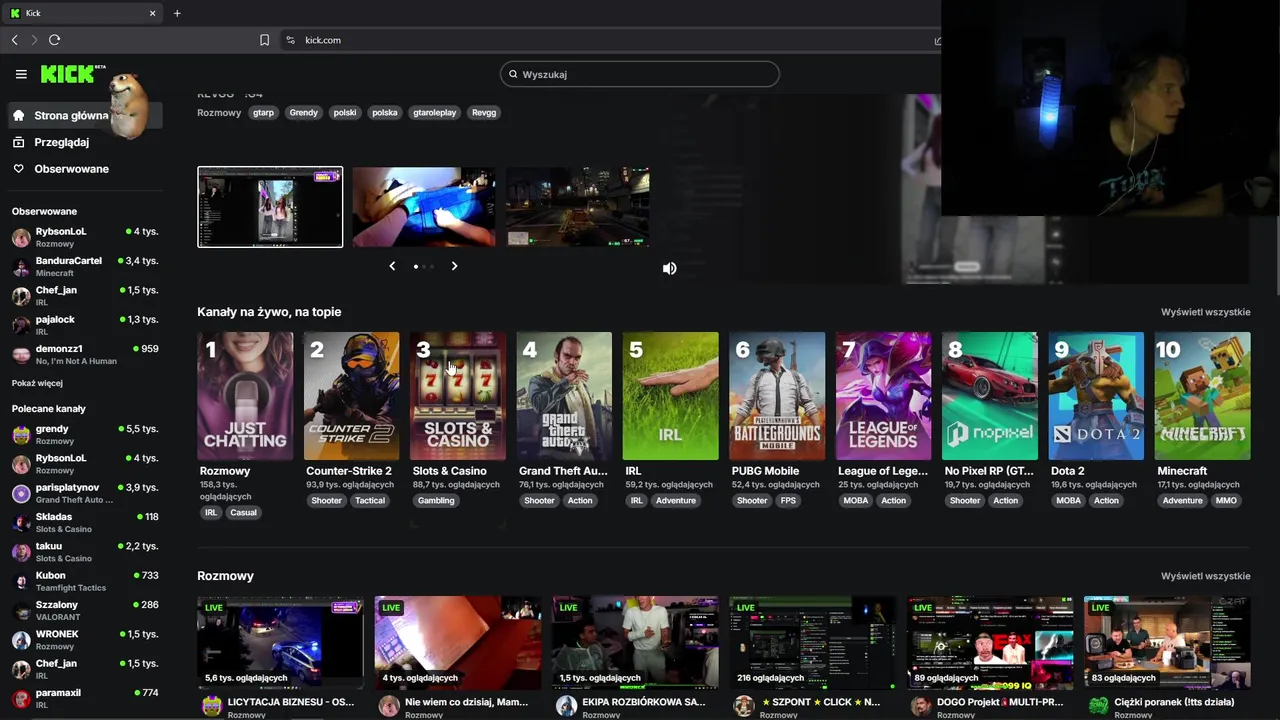Open Grand Theft Auto category card
This screenshot has height=720, width=1280.
[x=564, y=396]
